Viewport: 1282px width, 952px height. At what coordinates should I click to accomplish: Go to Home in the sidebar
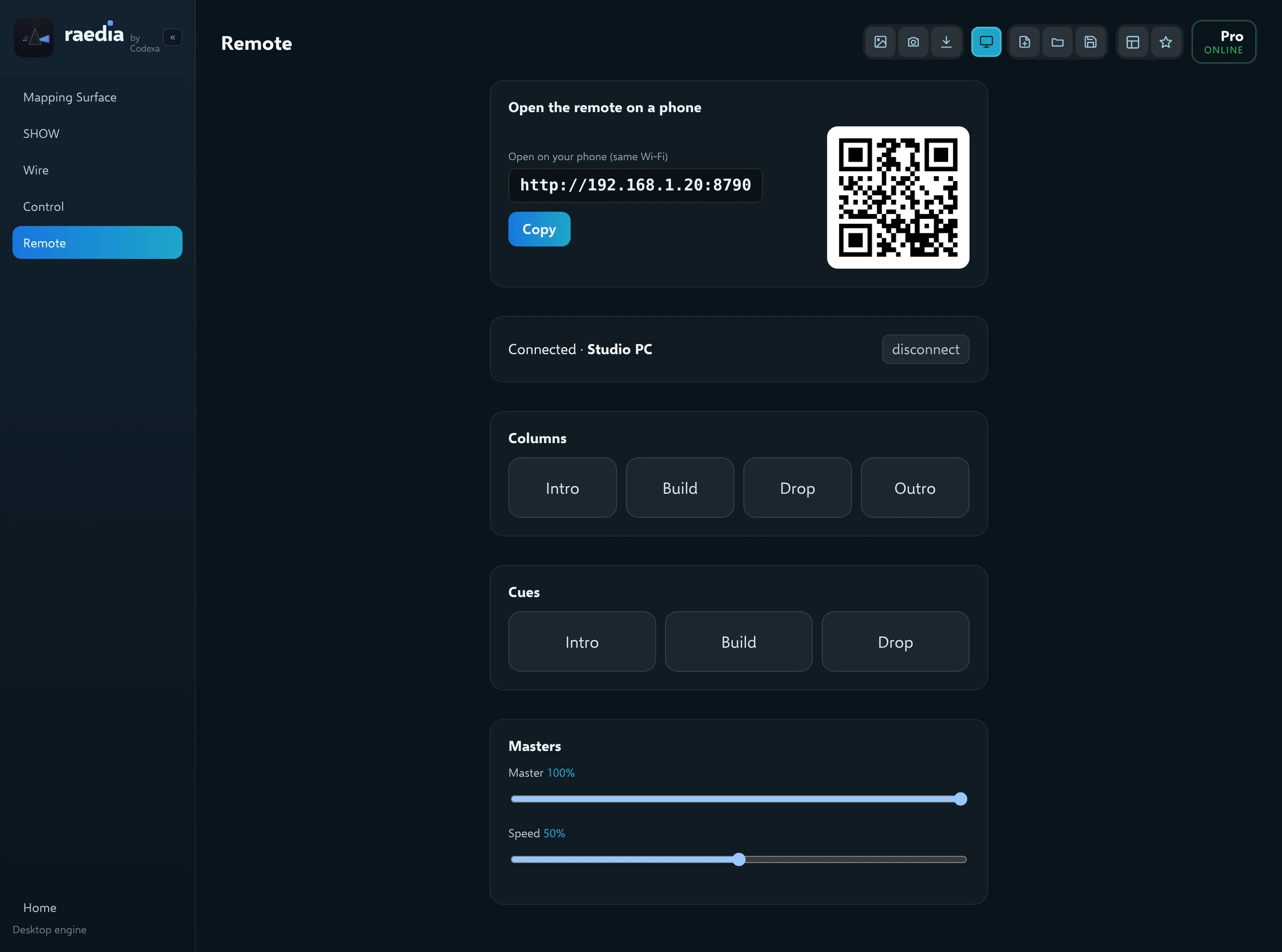(97, 908)
